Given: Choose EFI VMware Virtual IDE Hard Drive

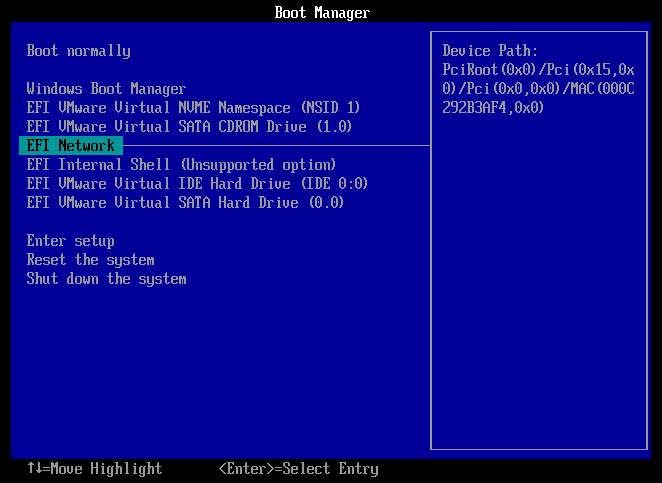Looking at the screenshot, I should (197, 184).
